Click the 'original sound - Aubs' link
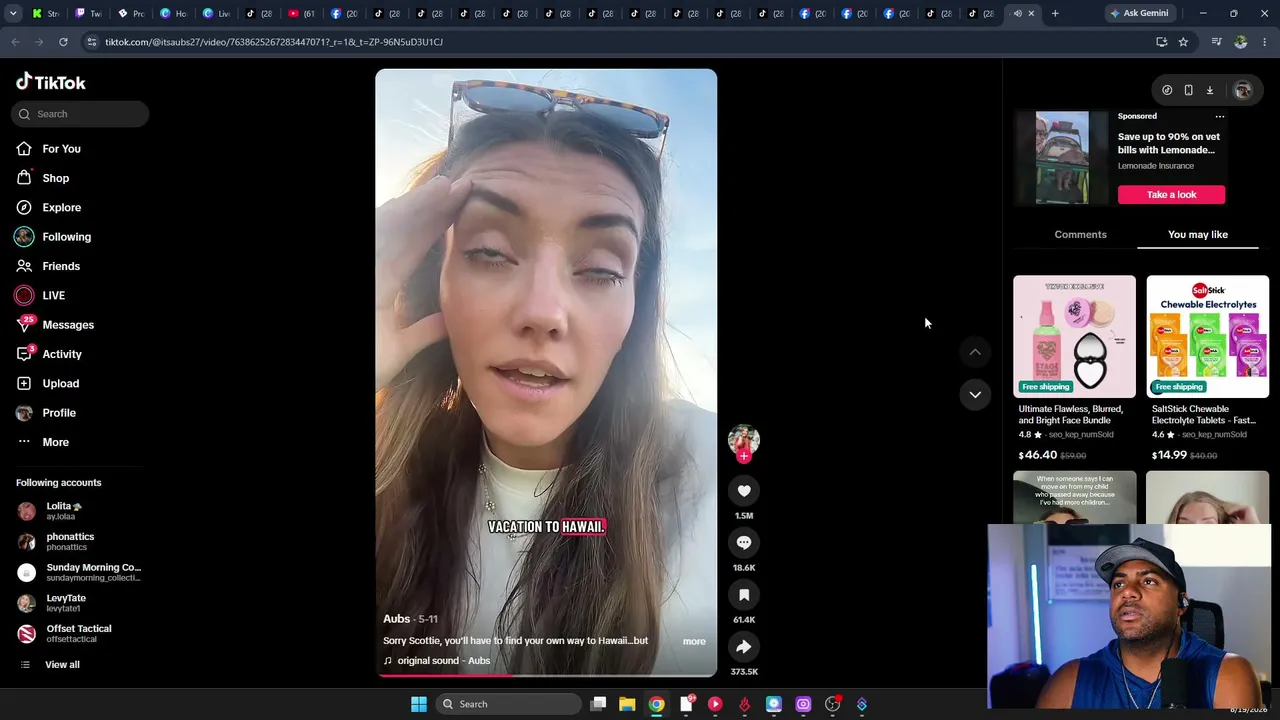 tap(443, 661)
